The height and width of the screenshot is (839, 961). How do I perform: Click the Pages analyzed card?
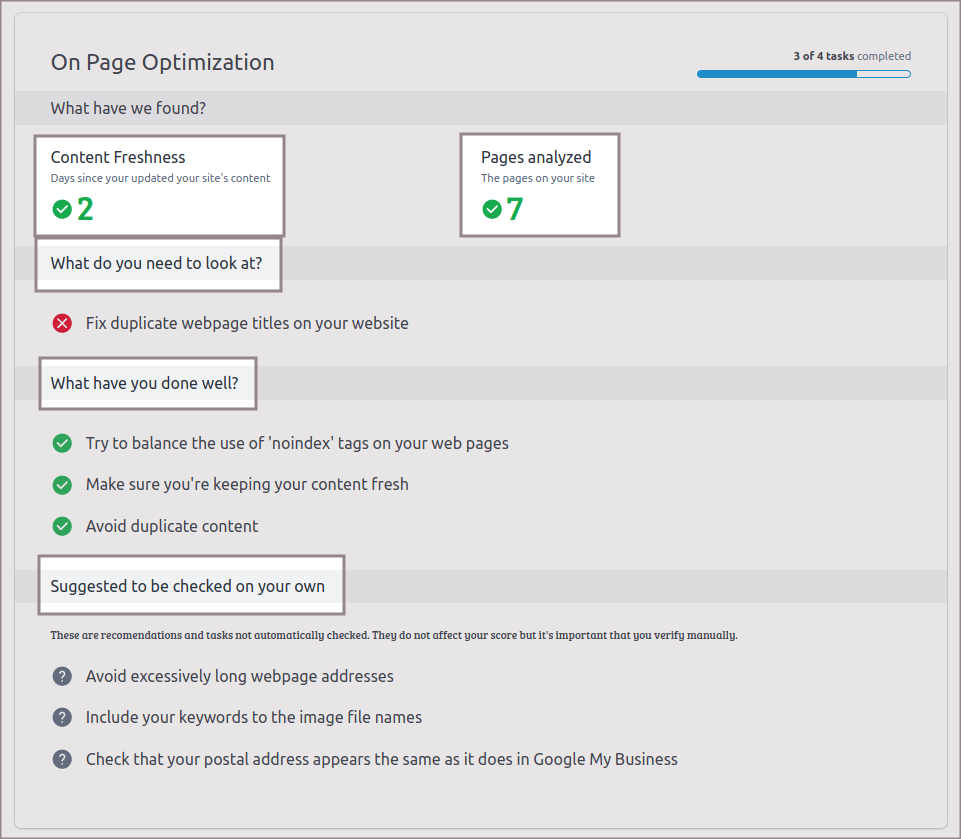point(539,184)
